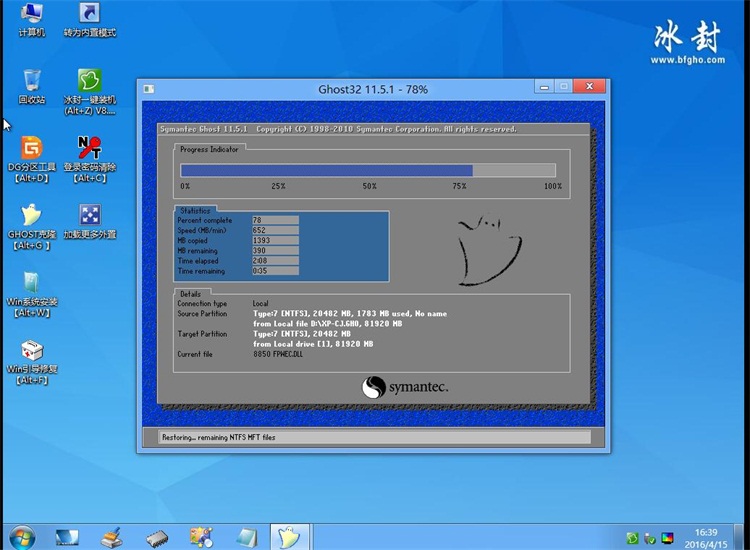Open the 计算机 desktop icon
This screenshot has width=750, height=550.
point(32,19)
